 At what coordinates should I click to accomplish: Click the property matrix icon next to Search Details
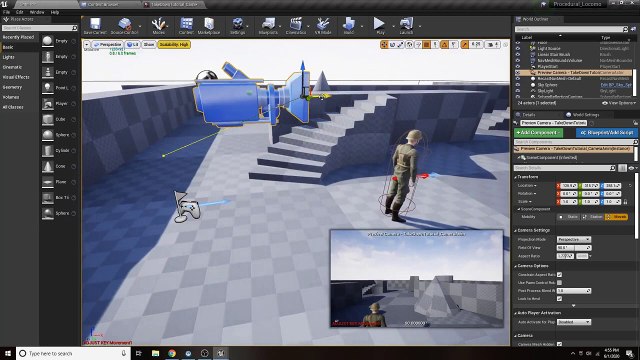point(622,168)
